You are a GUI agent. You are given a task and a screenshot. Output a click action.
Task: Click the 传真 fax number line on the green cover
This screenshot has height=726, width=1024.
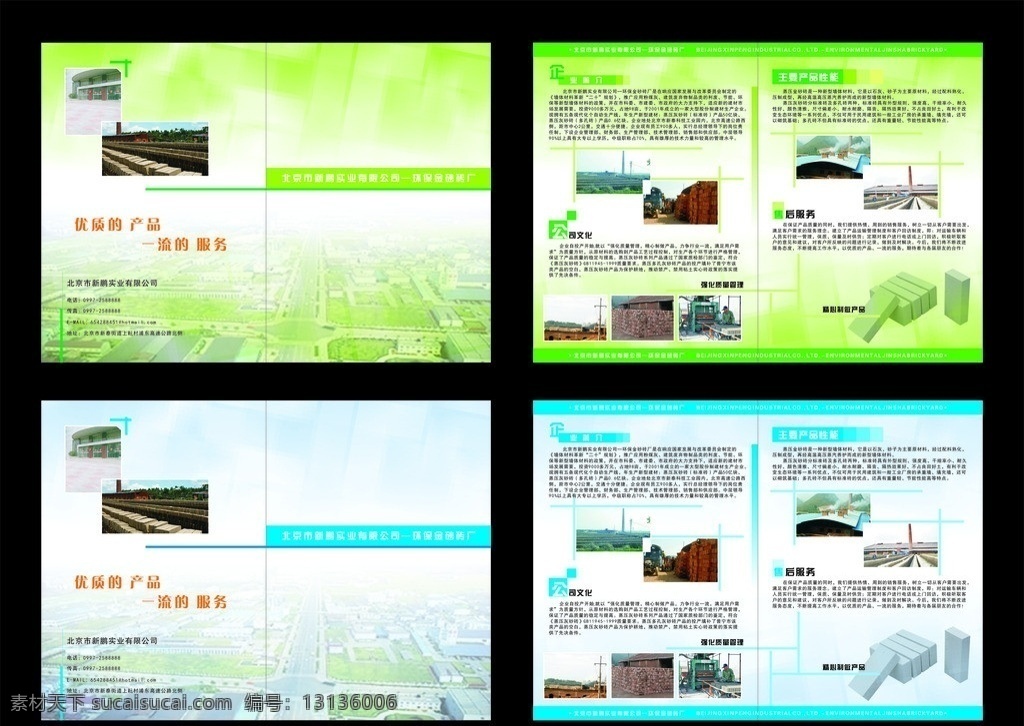coord(94,311)
